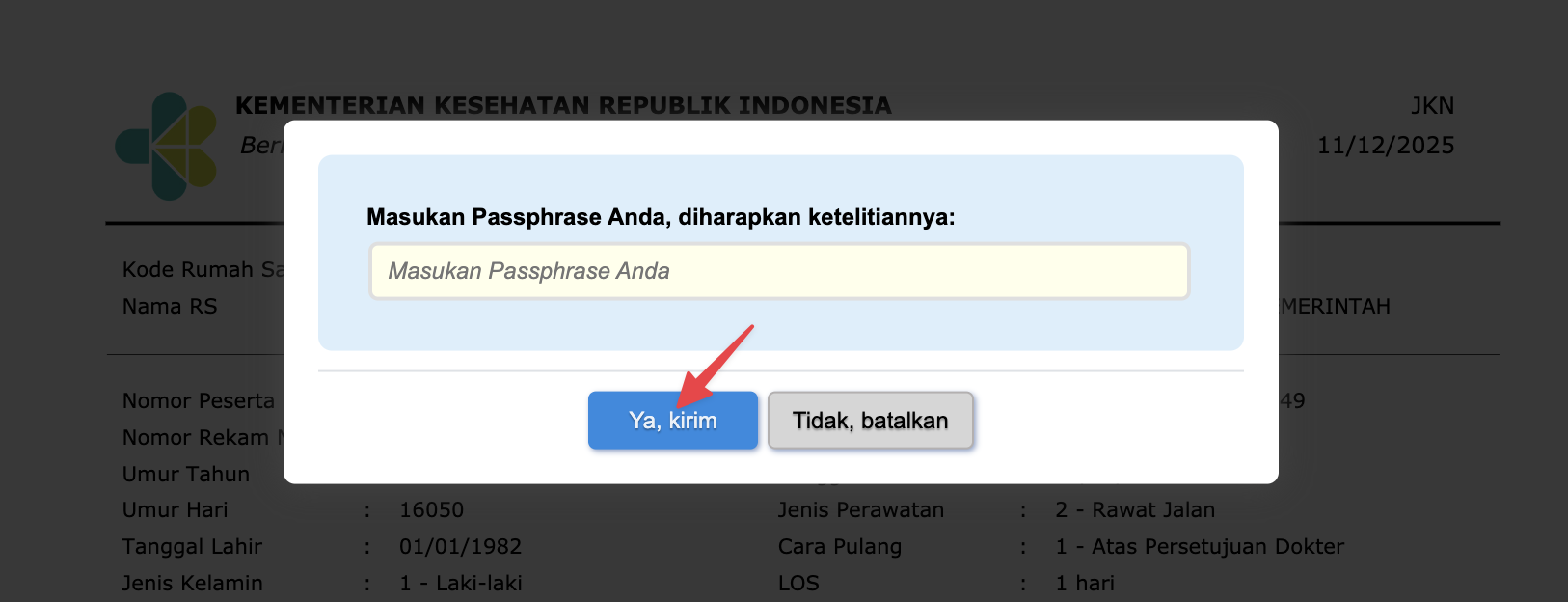The image size is (1568, 602).
Task: Click "1 - Atas Persetujuan Dokter" value
Action: click(1199, 547)
